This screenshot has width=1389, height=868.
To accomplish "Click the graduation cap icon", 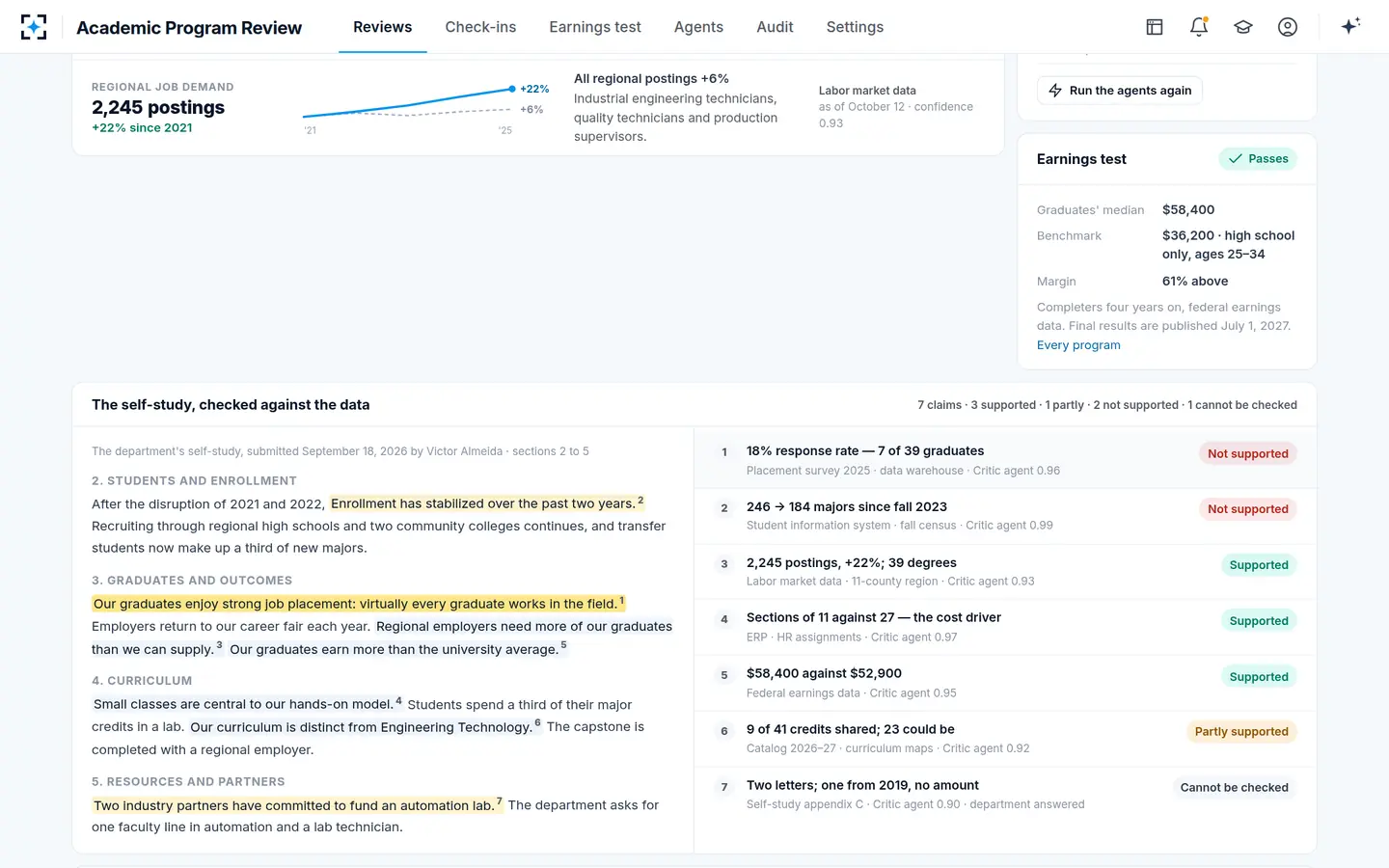I will point(1243,27).
